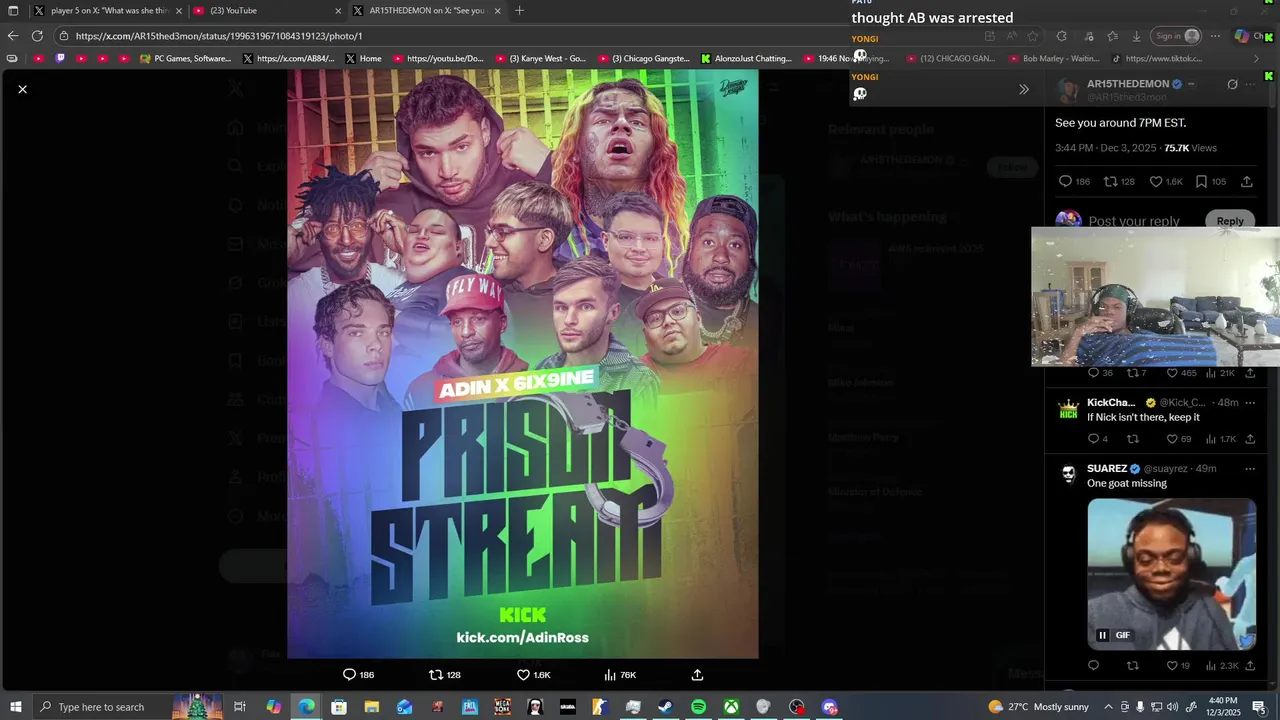1280x720 pixels.
Task: Open Task View on the taskbar
Action: pos(240,707)
